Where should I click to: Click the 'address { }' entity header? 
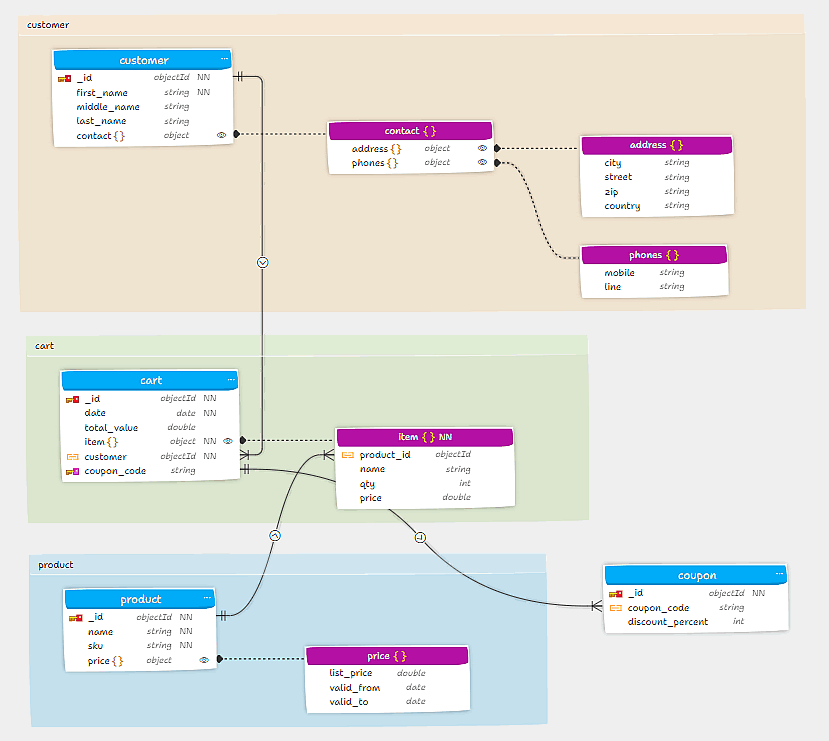pos(656,145)
